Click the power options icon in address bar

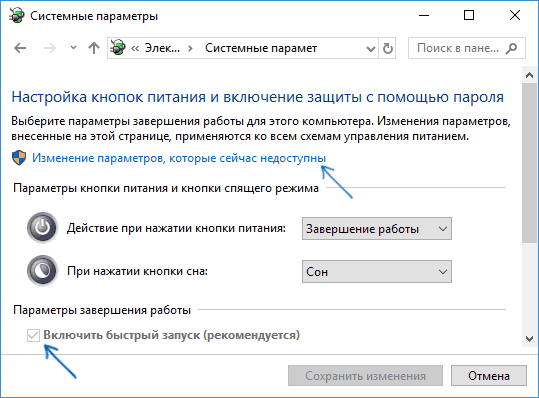118,48
